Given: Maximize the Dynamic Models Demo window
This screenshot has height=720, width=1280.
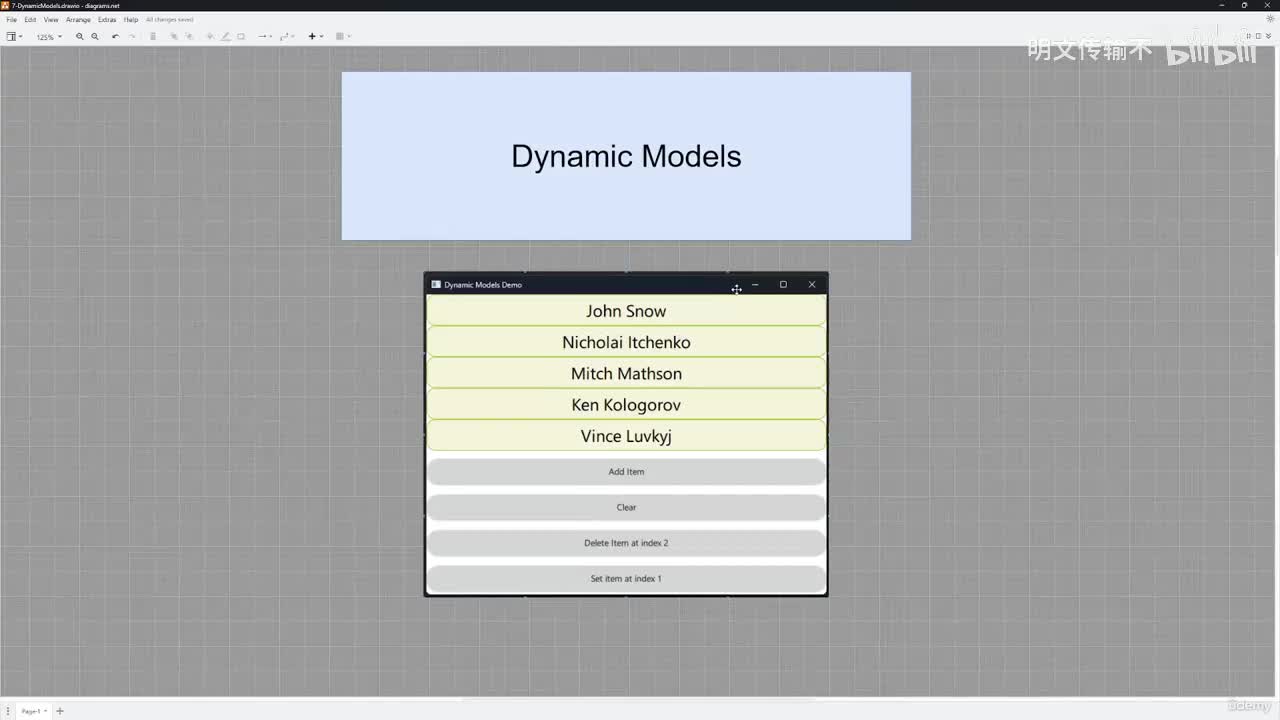Looking at the screenshot, I should tap(783, 285).
